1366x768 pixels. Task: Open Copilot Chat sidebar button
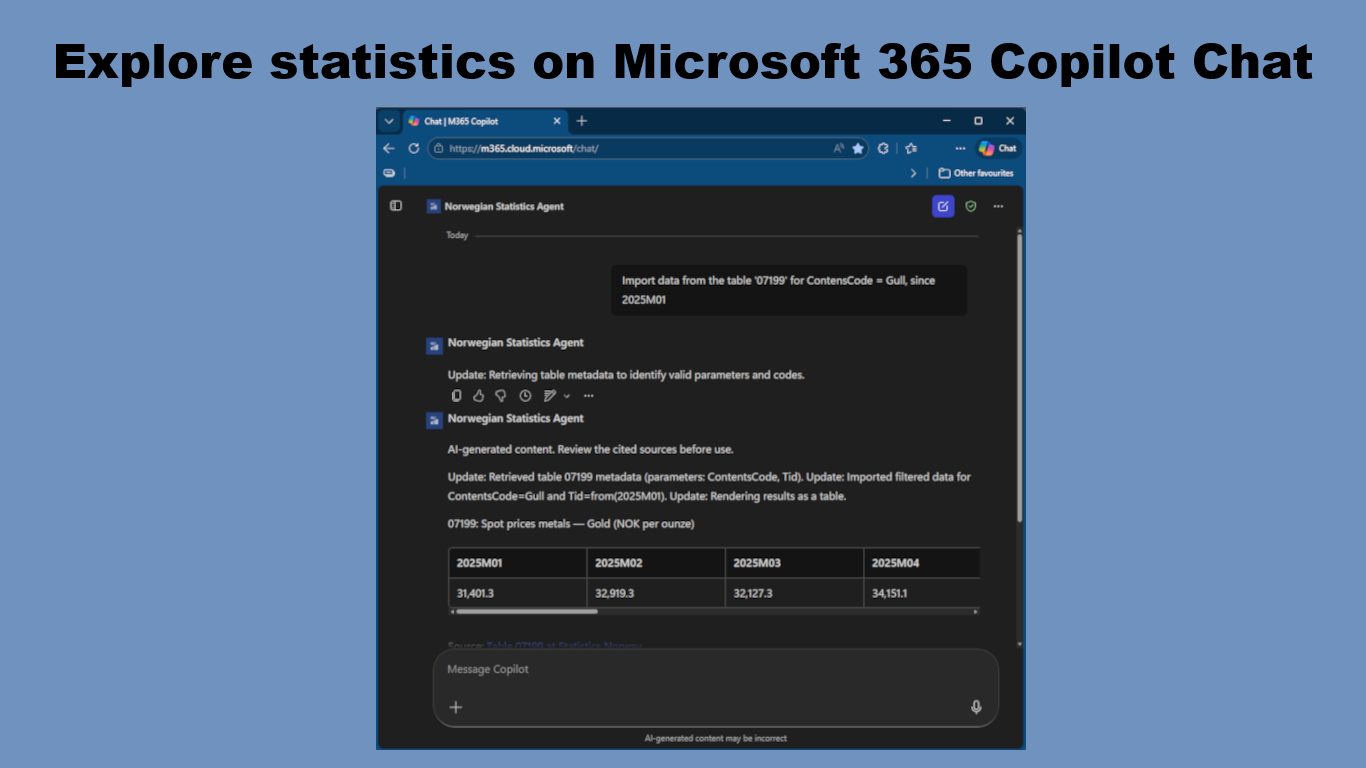pos(998,148)
